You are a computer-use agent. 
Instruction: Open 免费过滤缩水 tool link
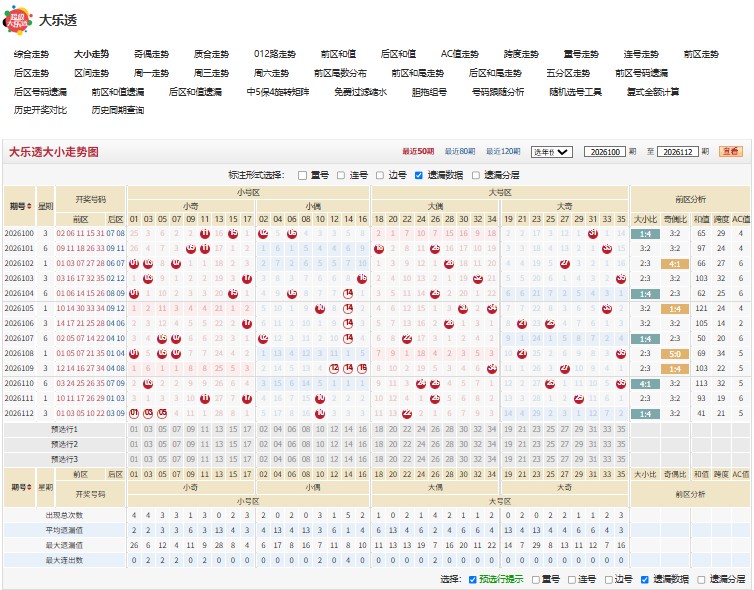coord(361,92)
